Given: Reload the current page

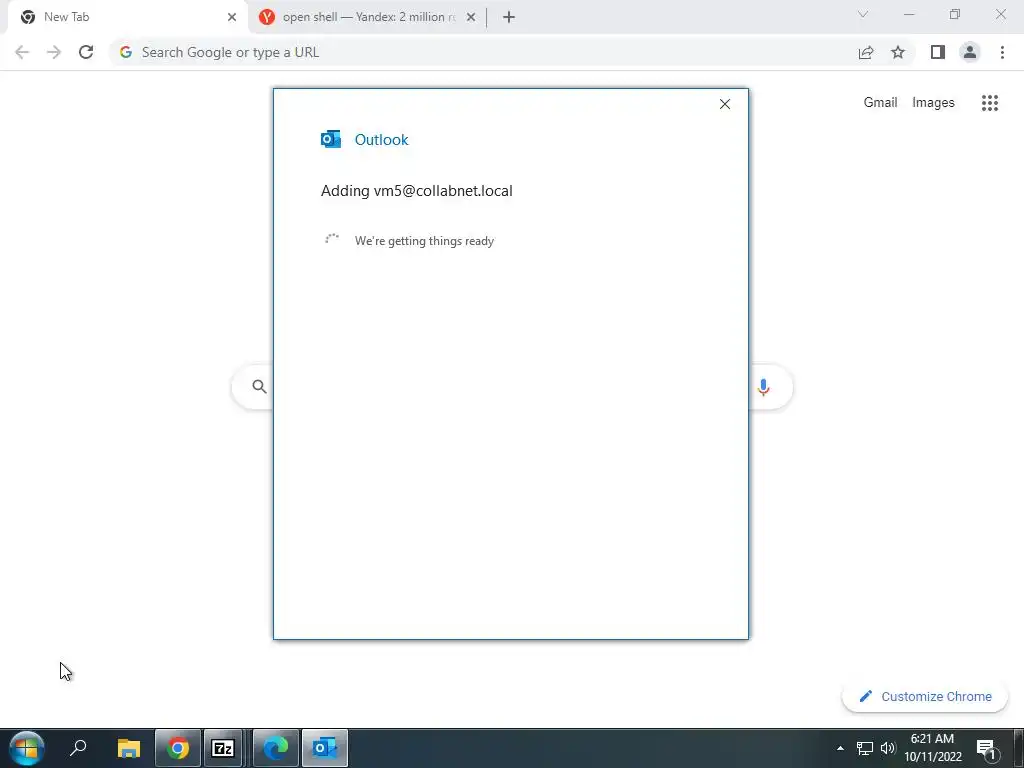Looking at the screenshot, I should pos(86,52).
